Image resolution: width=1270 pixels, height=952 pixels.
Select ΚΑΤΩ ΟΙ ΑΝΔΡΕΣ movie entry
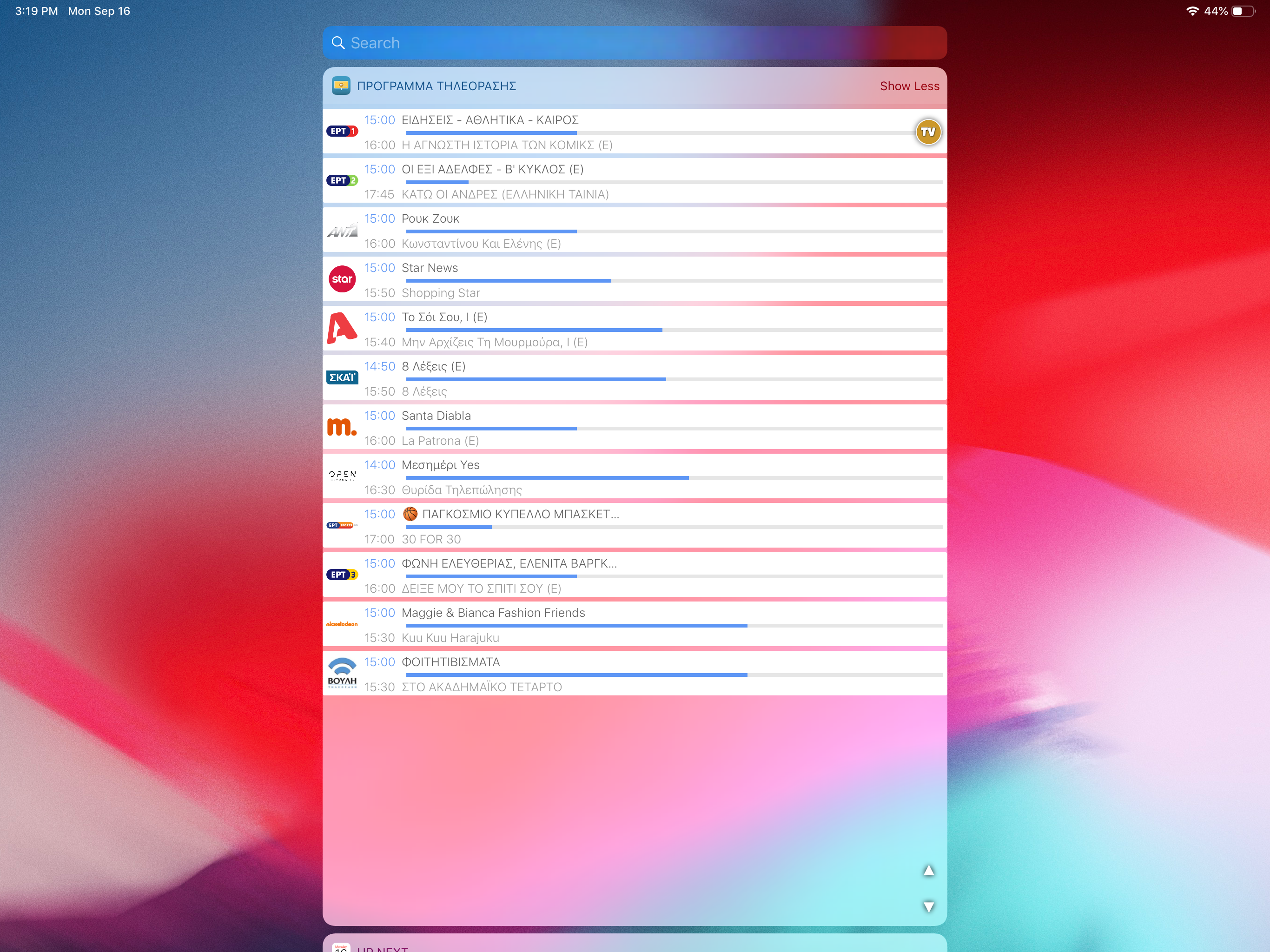pos(505,195)
